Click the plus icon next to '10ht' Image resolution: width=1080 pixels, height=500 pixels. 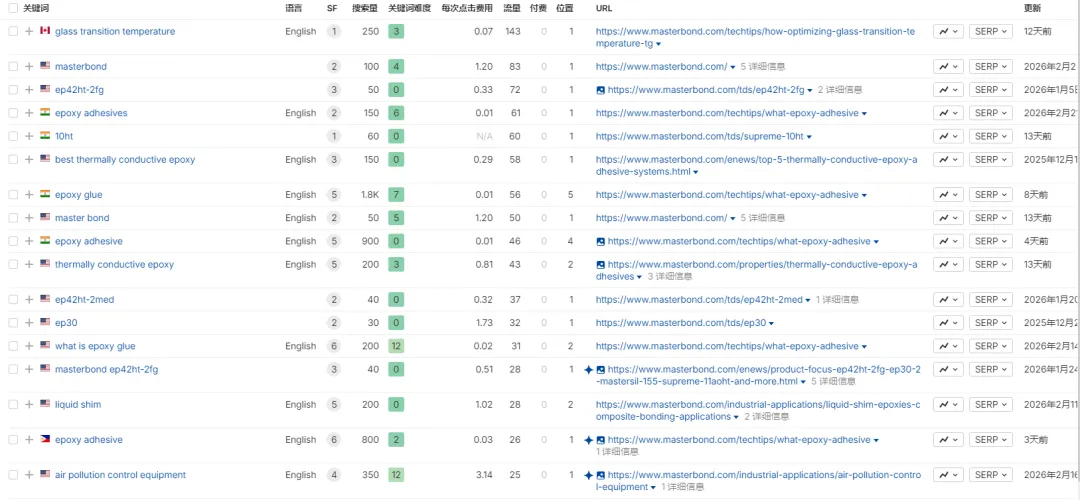tap(29, 136)
